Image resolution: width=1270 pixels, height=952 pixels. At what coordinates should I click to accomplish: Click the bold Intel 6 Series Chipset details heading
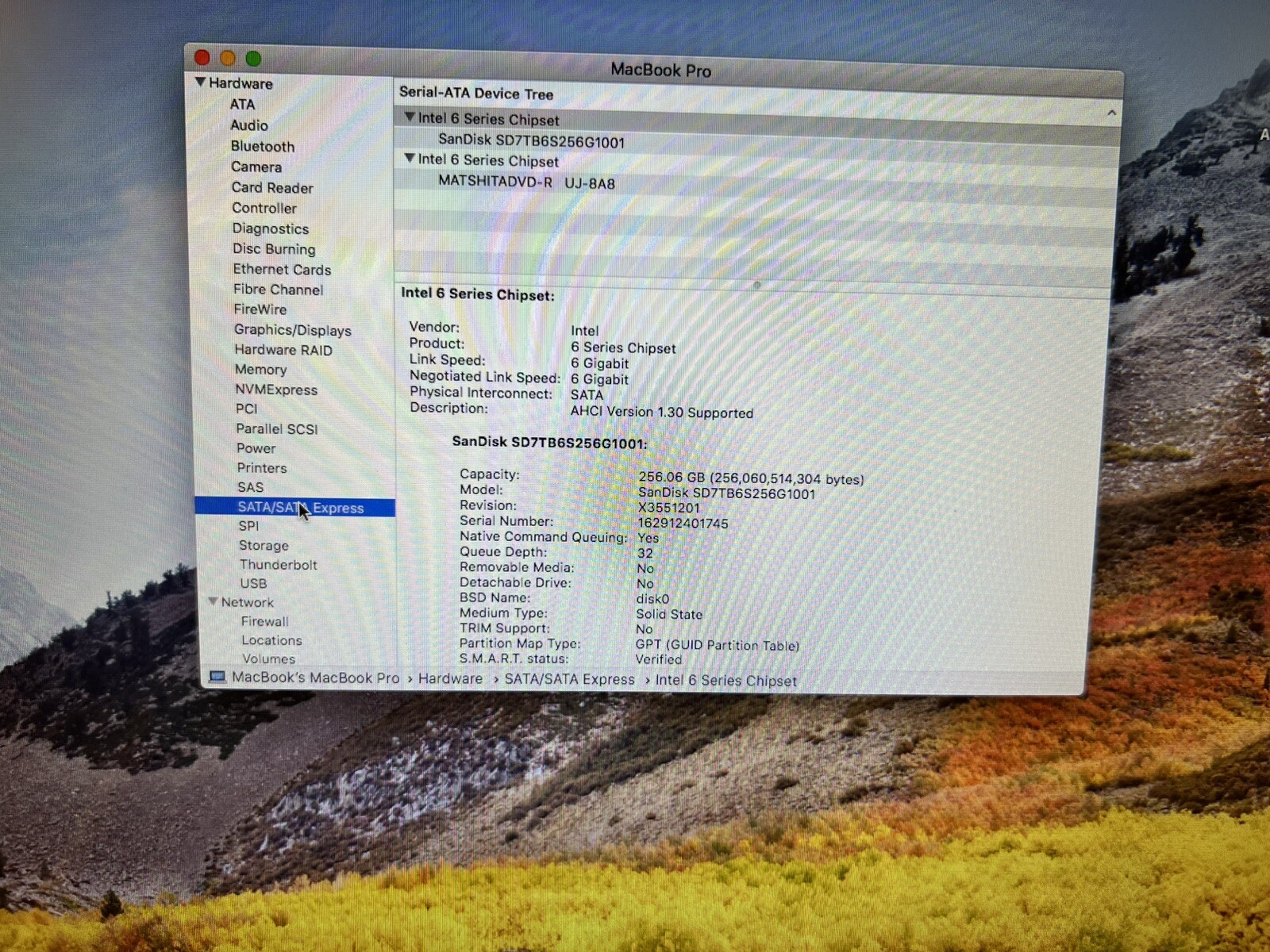[478, 294]
